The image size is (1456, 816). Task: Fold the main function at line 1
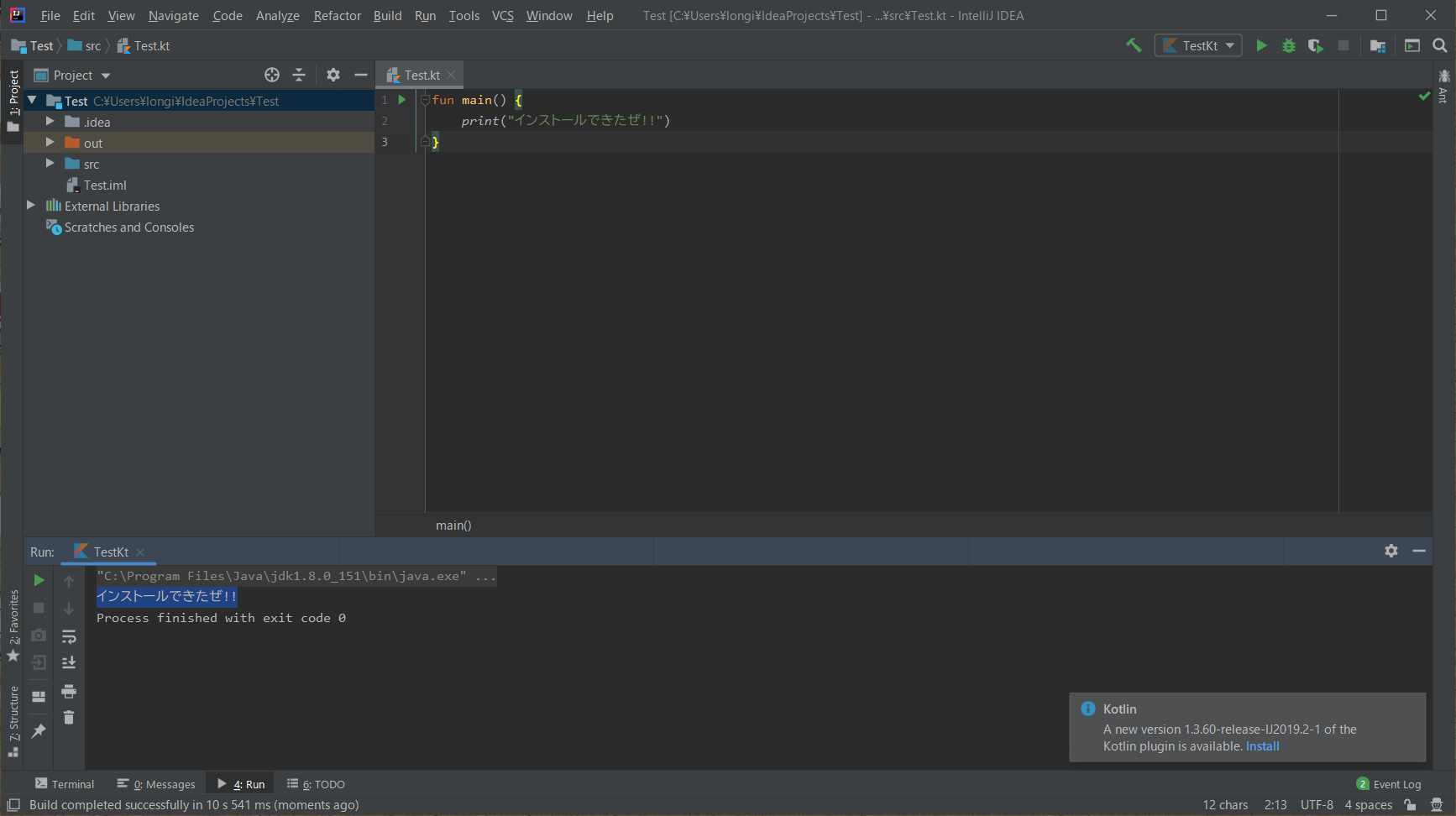pos(425,100)
